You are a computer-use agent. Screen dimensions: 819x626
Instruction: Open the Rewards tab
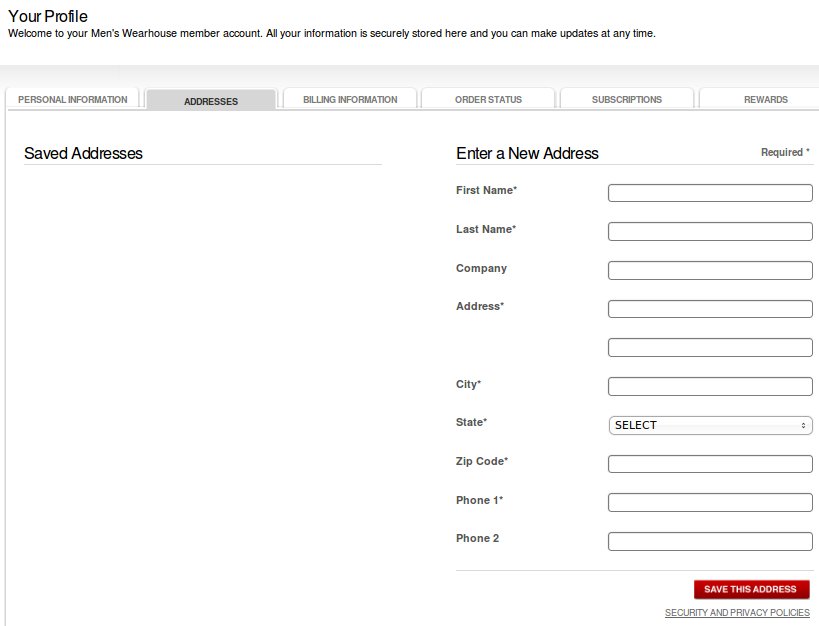pos(765,99)
